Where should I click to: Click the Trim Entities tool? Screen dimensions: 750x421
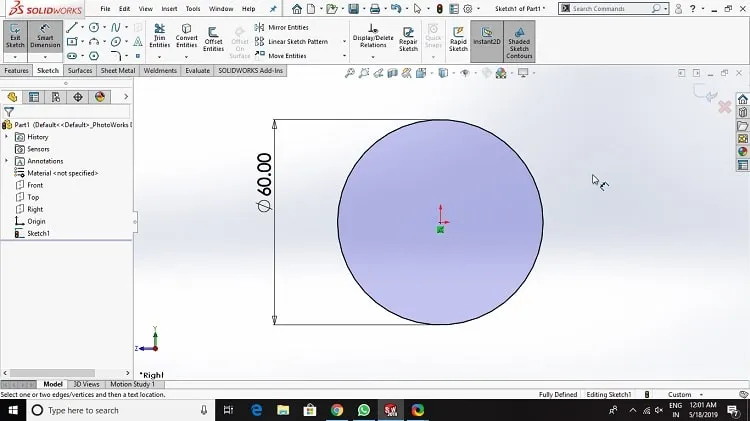pos(159,36)
